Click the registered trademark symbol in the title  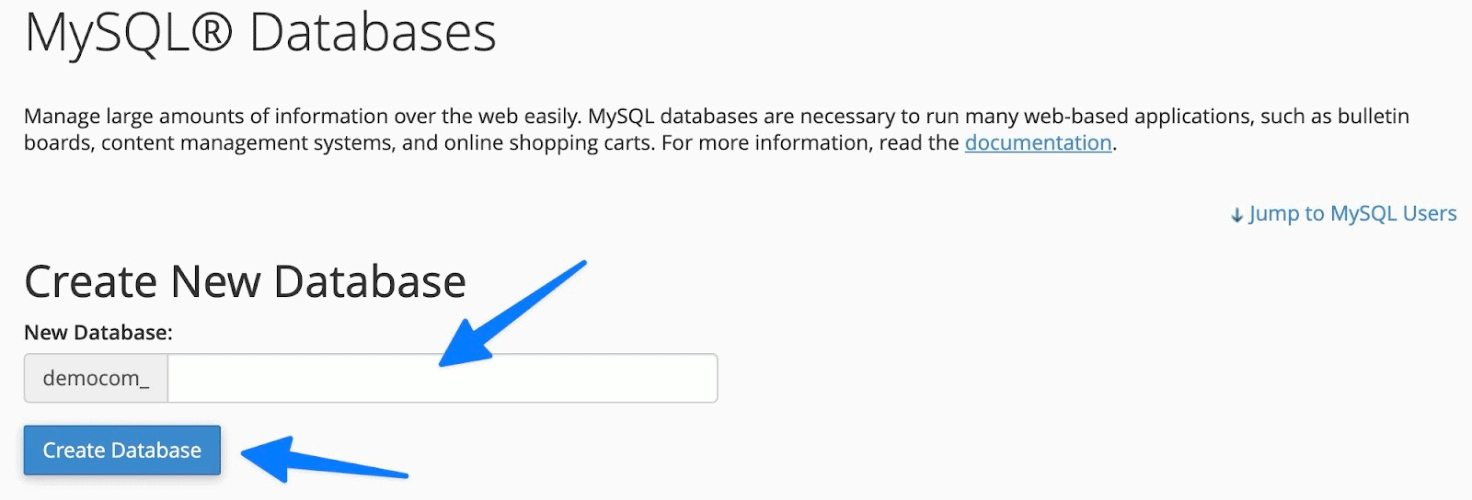click(x=214, y=33)
